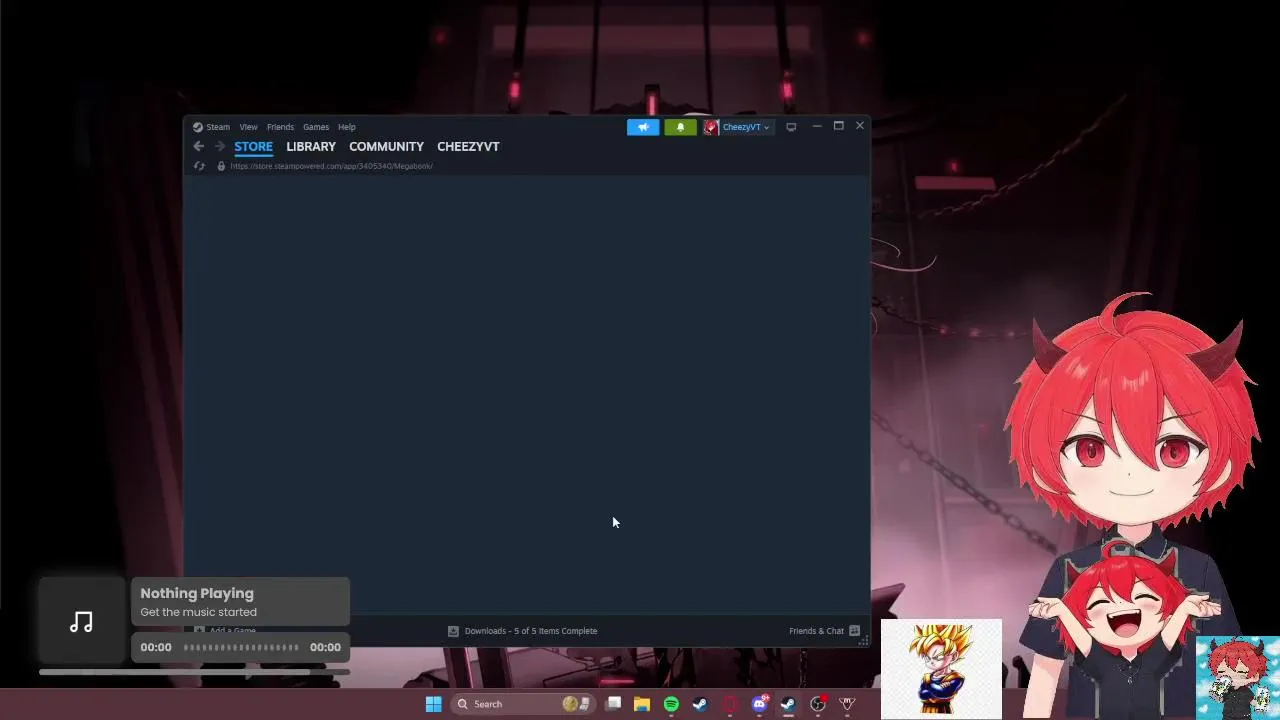The width and height of the screenshot is (1280, 720).
Task: Open Spotify from the taskbar
Action: [671, 704]
